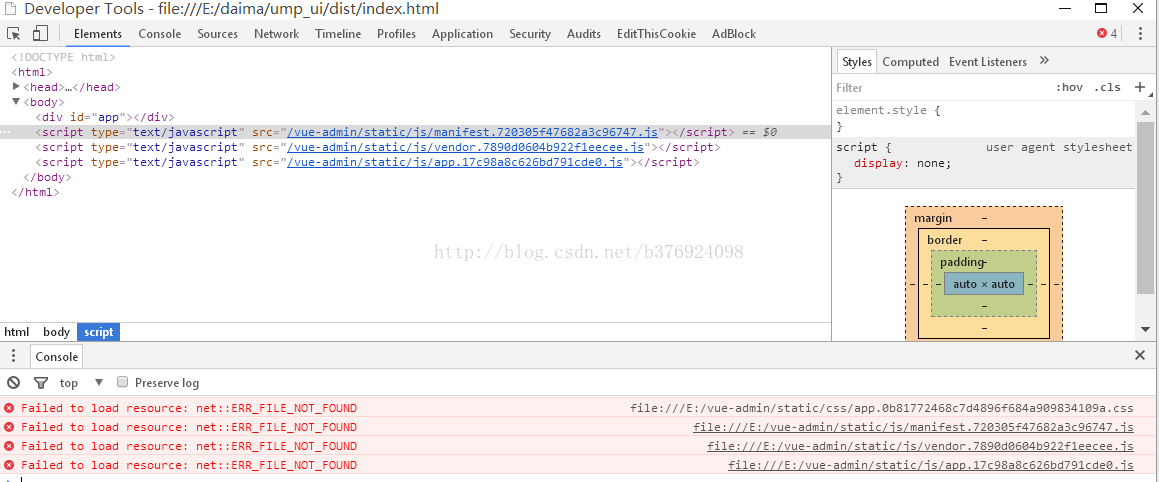Open the EditThisCookie tab
Screen dimensions: 1159x482
pos(656,33)
